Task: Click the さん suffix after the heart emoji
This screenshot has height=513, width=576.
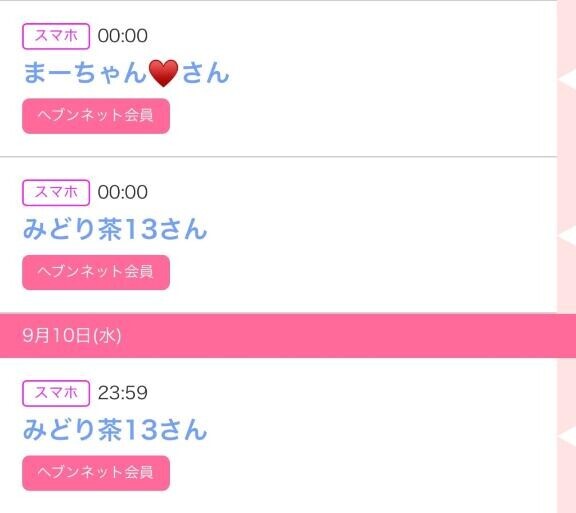Action: (206, 73)
